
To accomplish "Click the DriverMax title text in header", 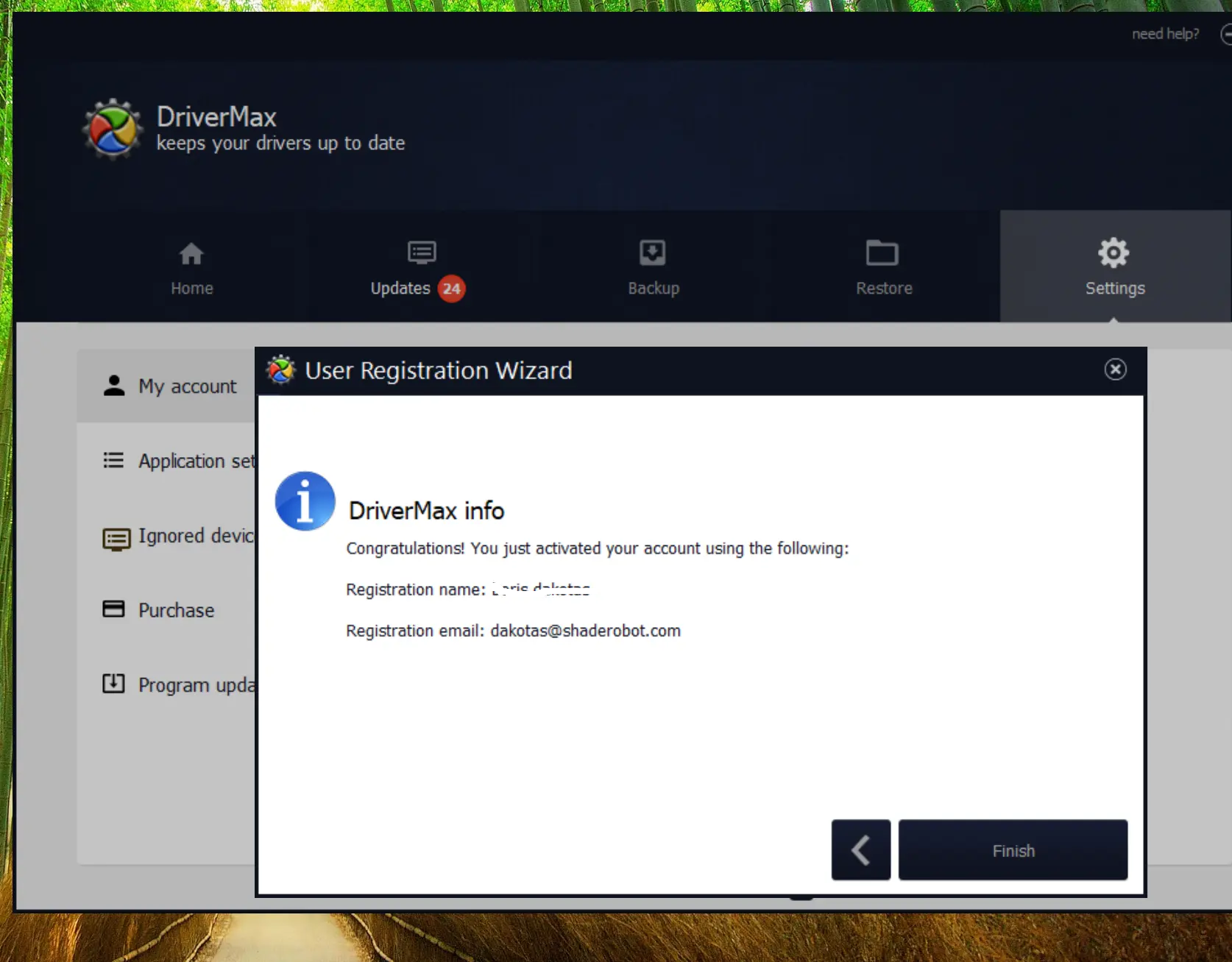I will (216, 117).
